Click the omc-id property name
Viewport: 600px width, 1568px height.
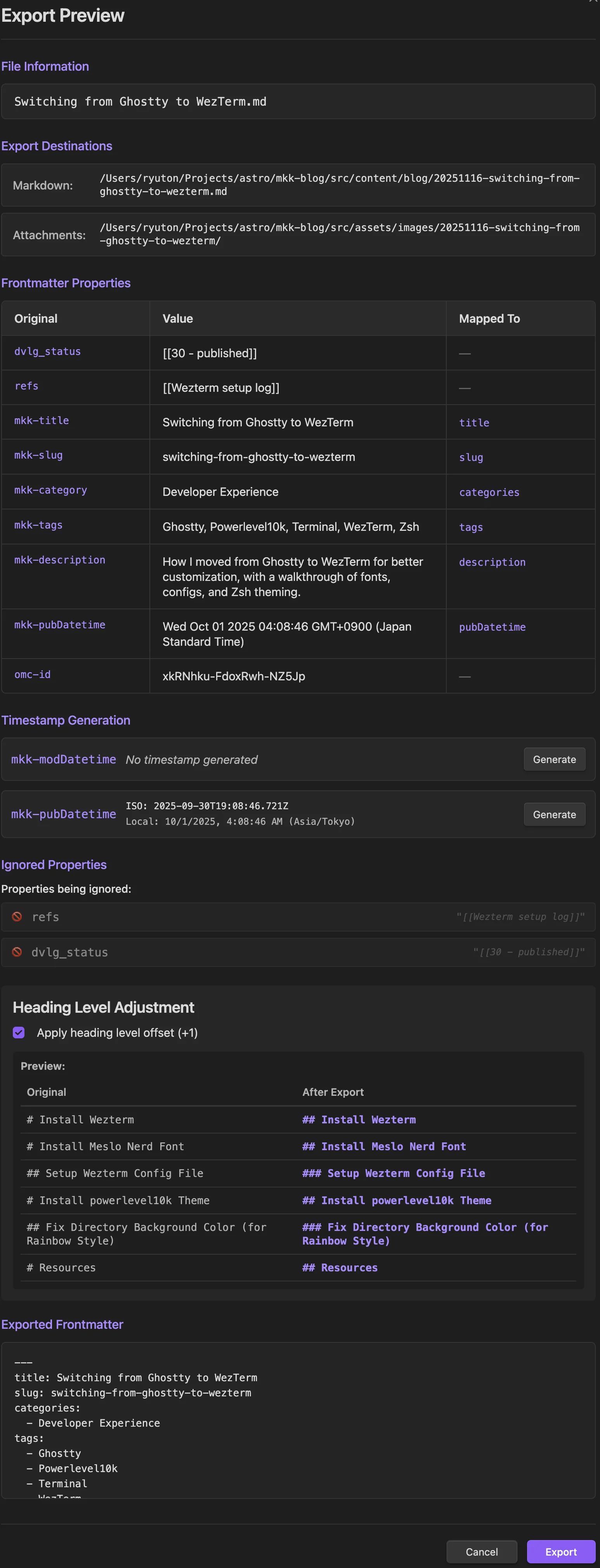[x=32, y=674]
